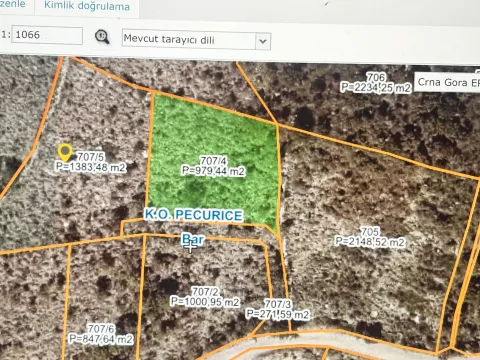Click the Bar municipality label

click(x=193, y=239)
